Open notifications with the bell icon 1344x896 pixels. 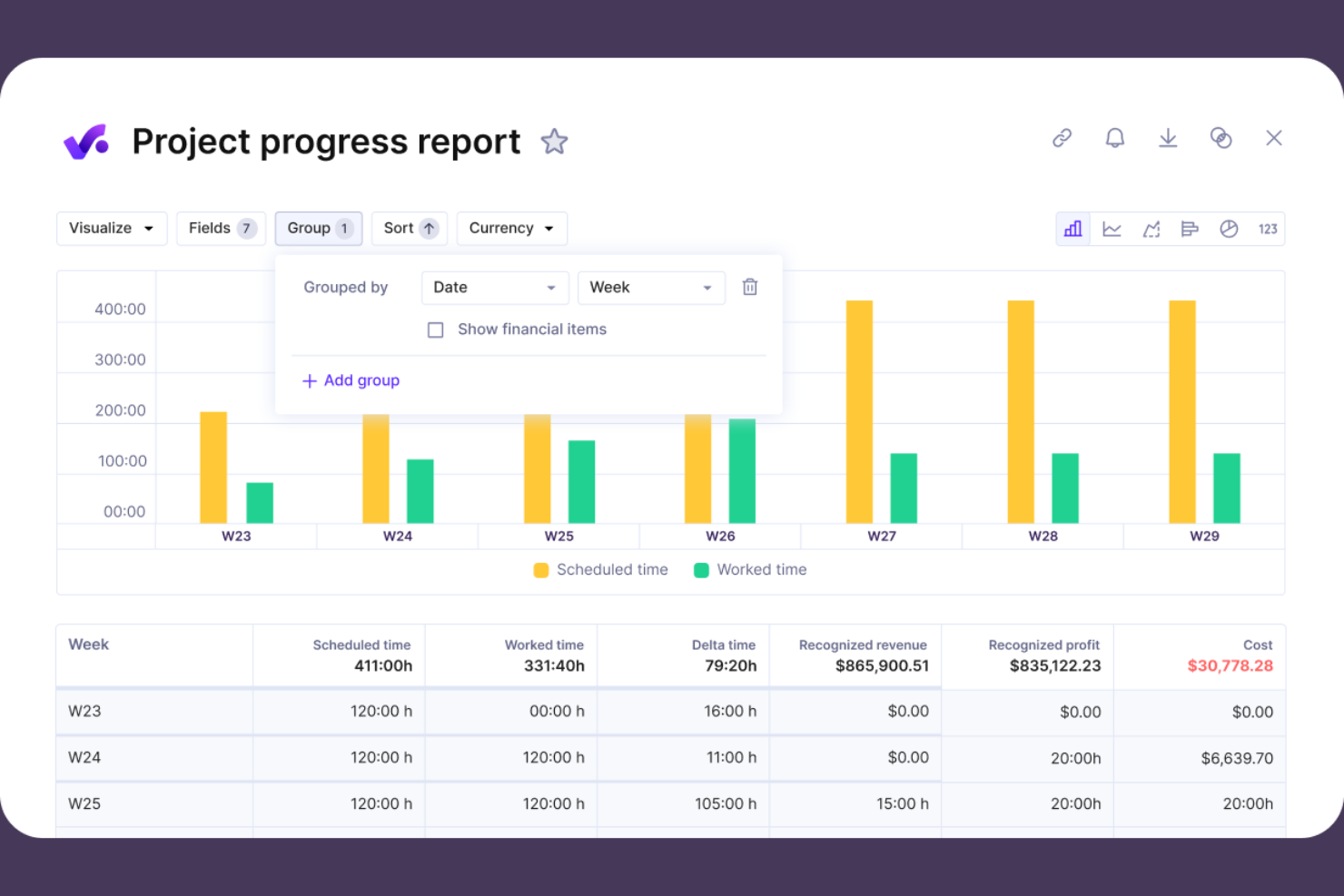[1115, 138]
